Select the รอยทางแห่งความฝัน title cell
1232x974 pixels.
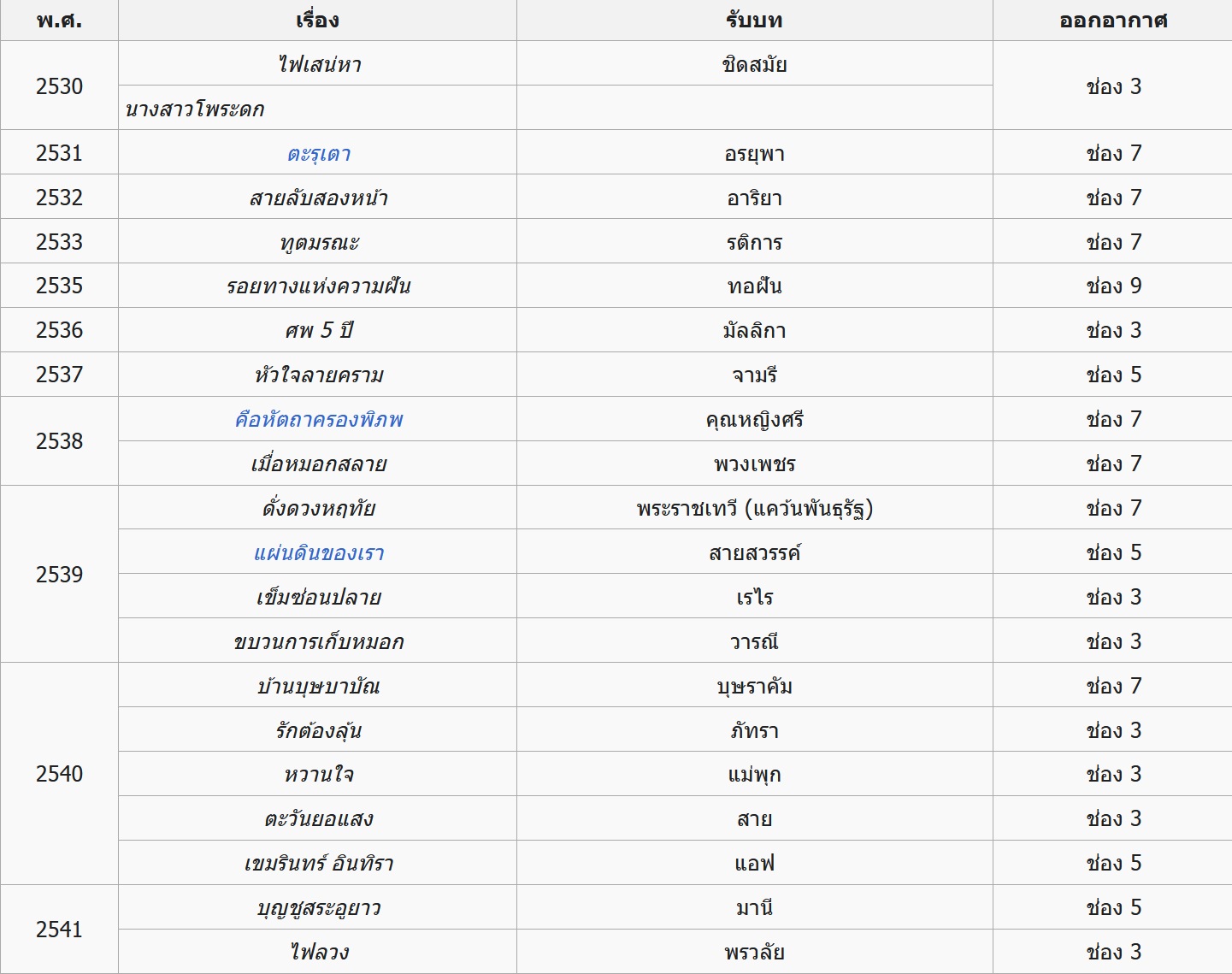point(319,286)
